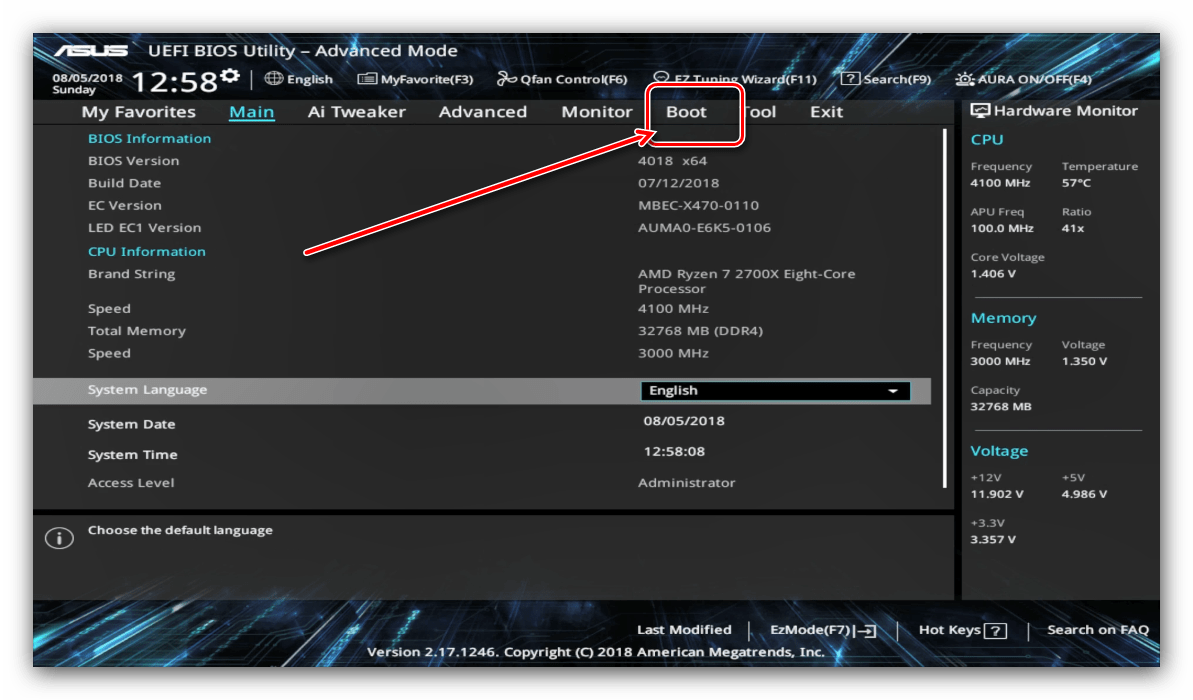The width and height of the screenshot is (1193, 700).
Task: Launch Qfan Control(F6)
Action: (x=562, y=79)
